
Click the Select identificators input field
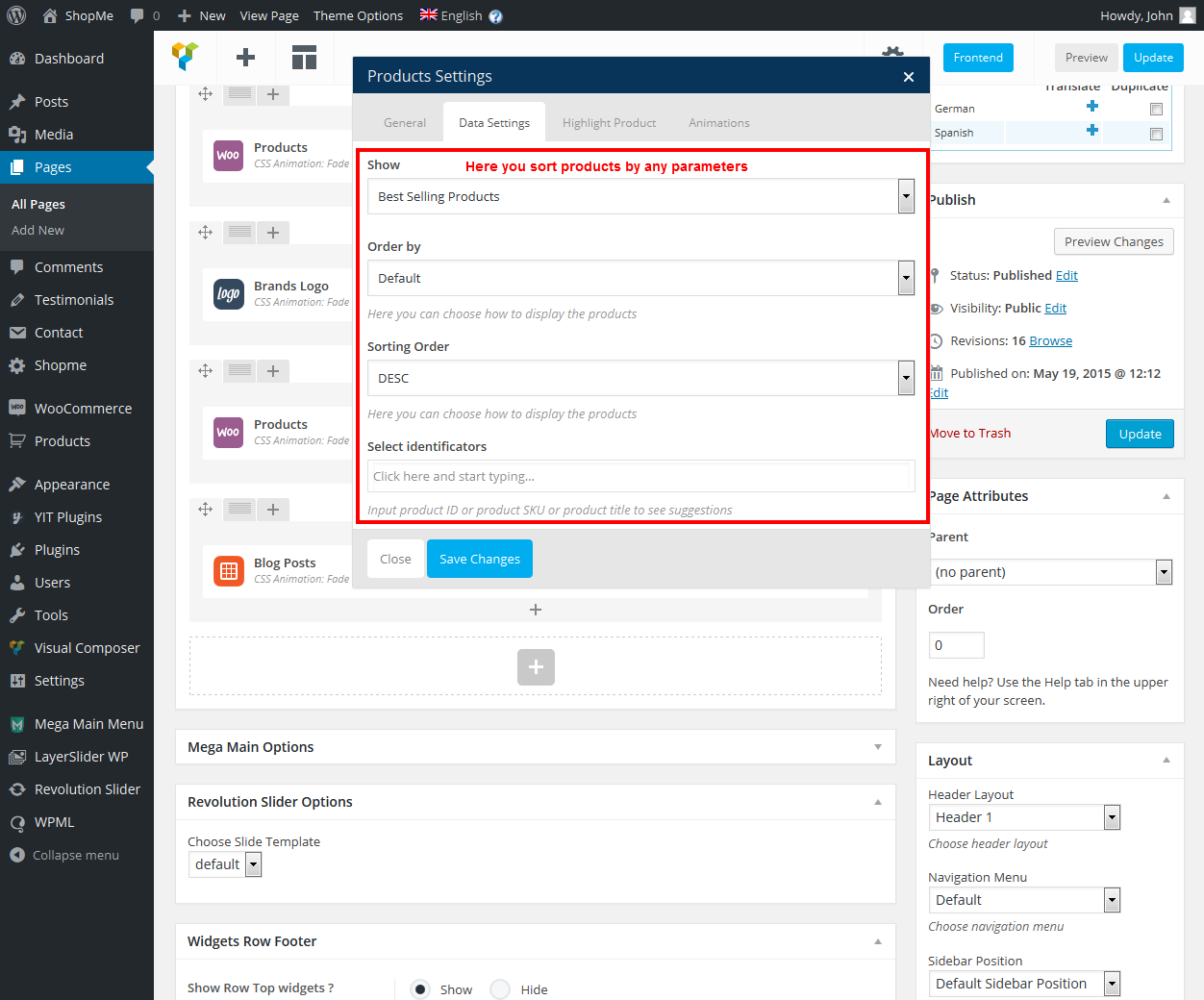pos(640,476)
